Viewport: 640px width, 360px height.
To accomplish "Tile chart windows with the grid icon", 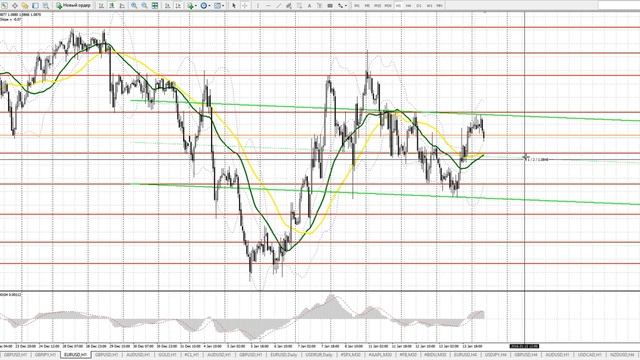I will [155, 6].
